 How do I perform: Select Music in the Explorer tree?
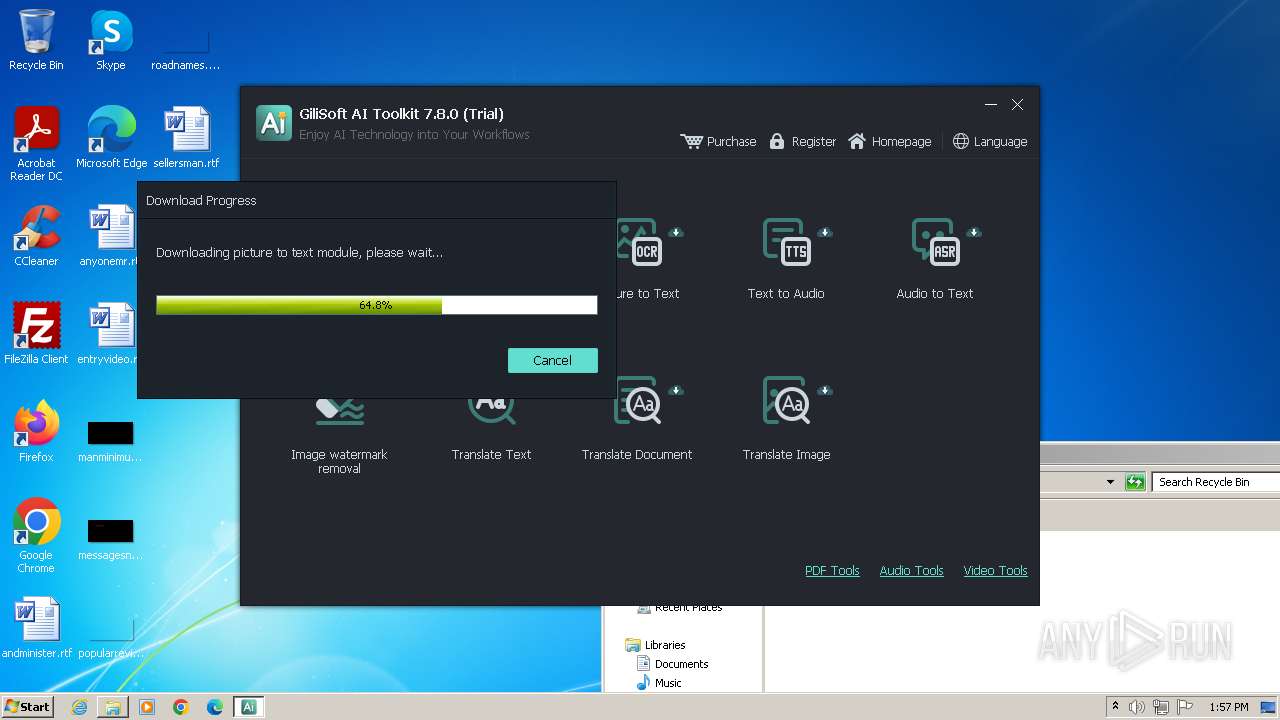pos(660,683)
